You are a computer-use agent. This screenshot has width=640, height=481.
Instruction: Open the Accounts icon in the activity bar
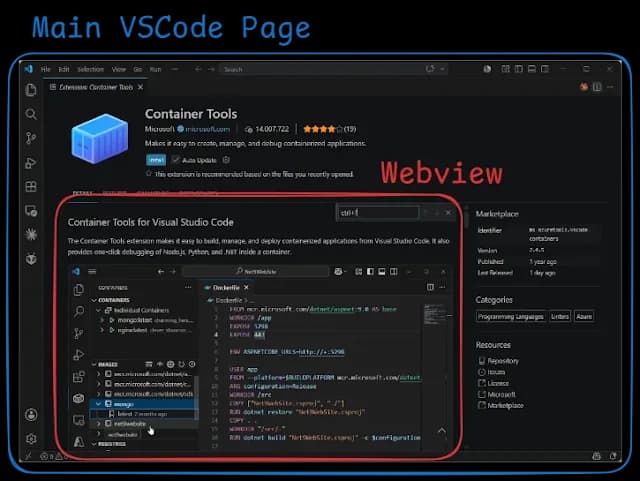pyautogui.click(x=31, y=414)
